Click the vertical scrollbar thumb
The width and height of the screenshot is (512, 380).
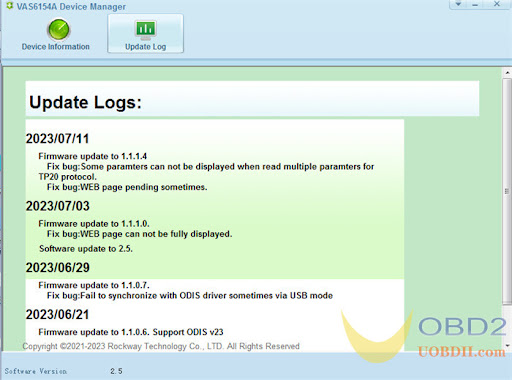point(507,191)
